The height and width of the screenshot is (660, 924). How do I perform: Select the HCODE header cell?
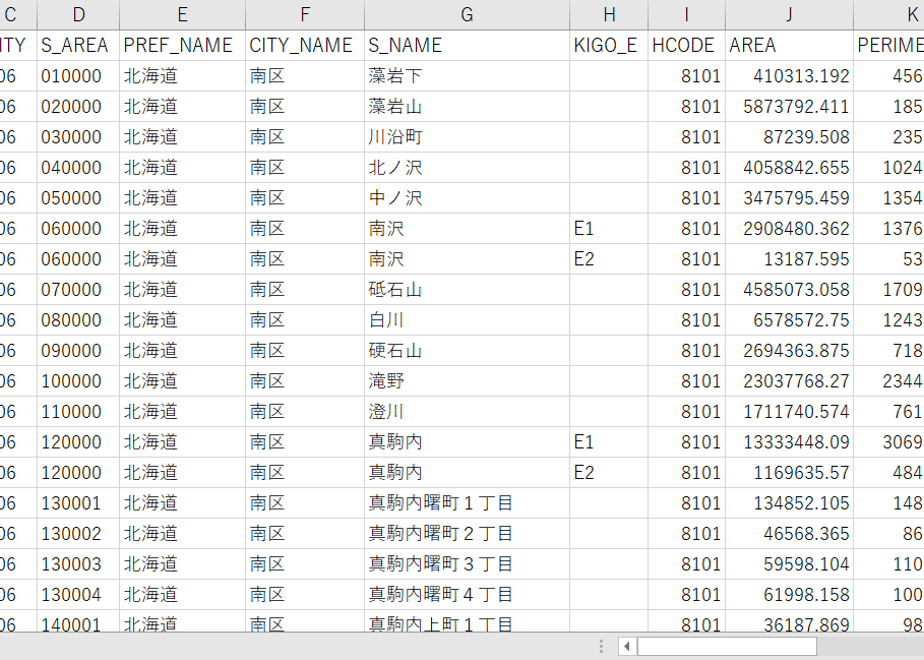[687, 45]
